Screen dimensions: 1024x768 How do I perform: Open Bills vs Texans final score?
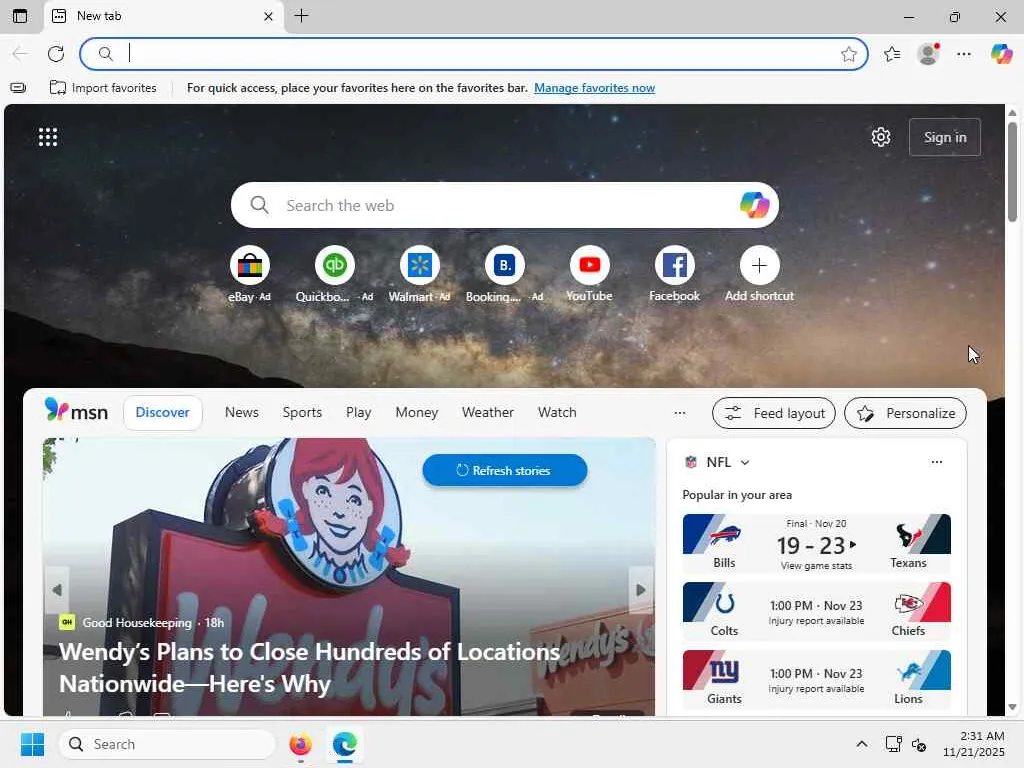[816, 545]
